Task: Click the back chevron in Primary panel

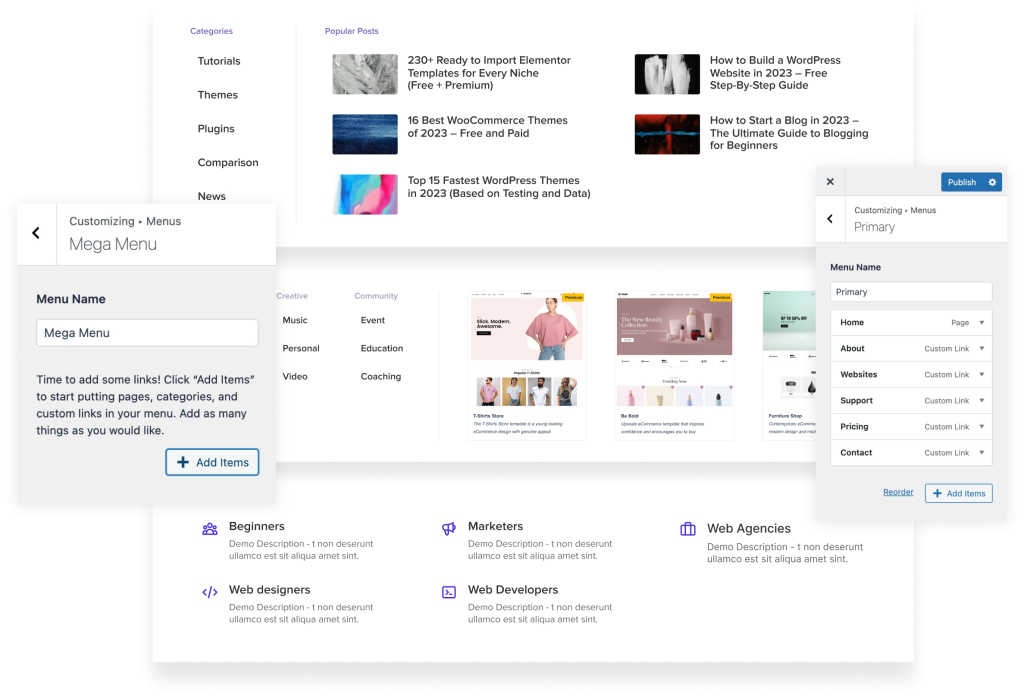Action: coord(830,219)
